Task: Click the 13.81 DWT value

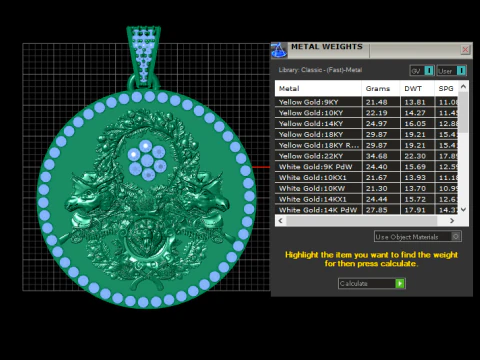Action: point(415,102)
